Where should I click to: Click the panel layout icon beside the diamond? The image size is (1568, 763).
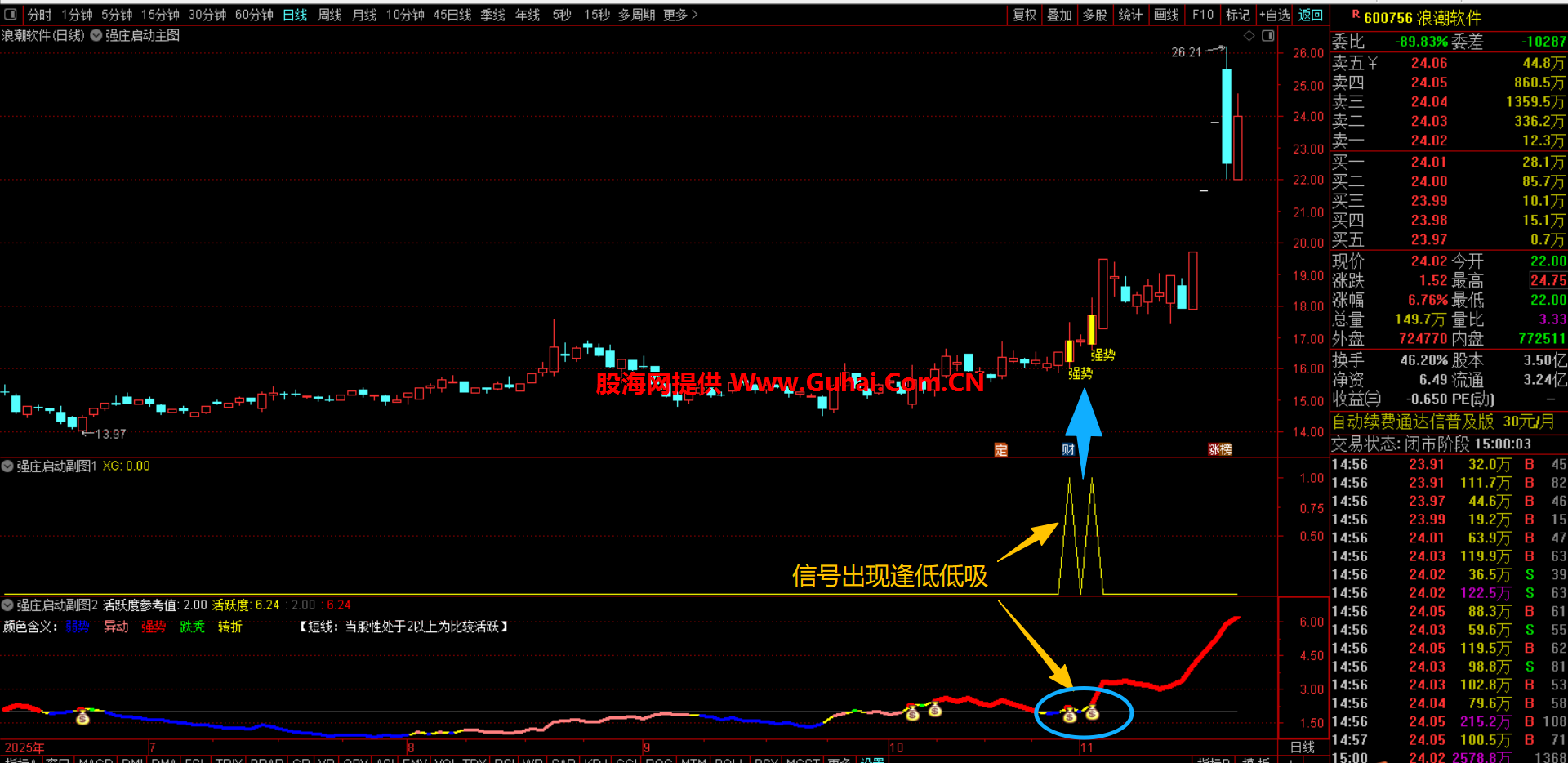click(x=1267, y=36)
